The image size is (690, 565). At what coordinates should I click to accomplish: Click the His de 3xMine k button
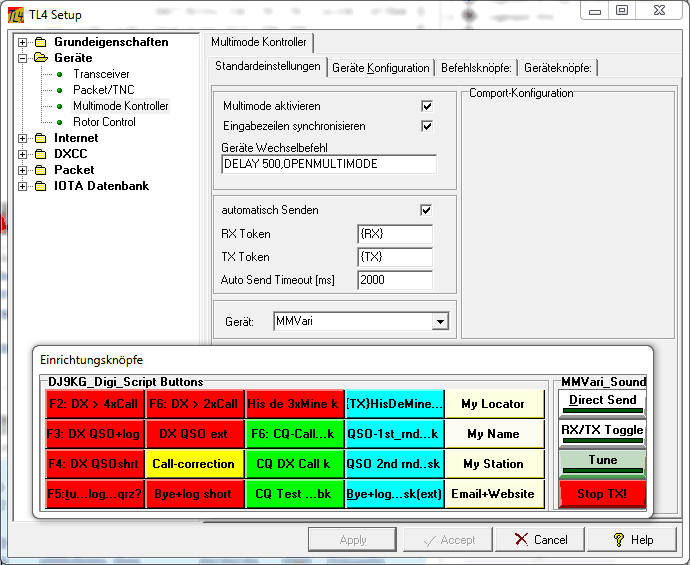coord(294,404)
